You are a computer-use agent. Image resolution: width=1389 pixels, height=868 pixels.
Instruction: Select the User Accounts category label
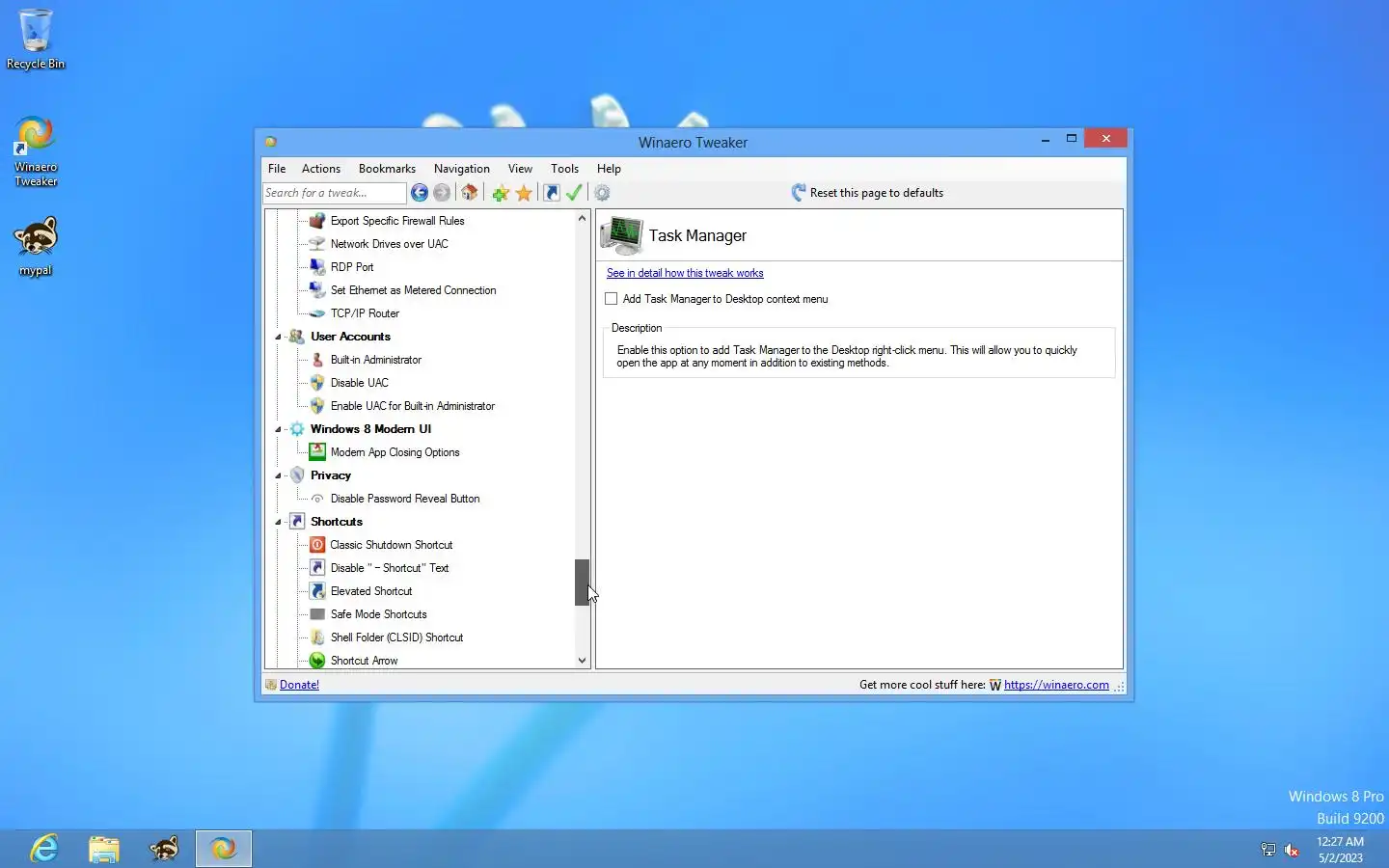350,337
